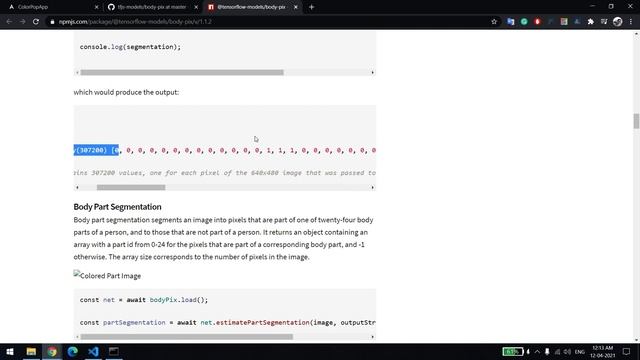The image size is (640, 360).
Task: Open the Chrome three-dot menu
Action: [631, 22]
